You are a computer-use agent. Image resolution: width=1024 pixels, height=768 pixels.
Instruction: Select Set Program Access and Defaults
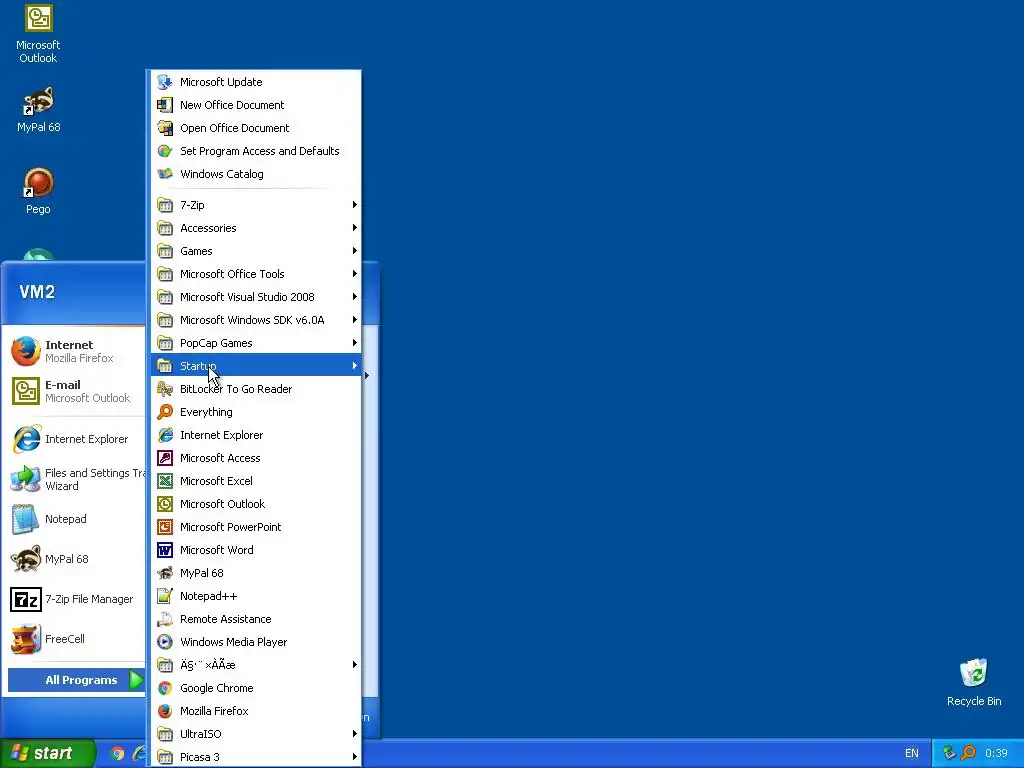(256, 151)
